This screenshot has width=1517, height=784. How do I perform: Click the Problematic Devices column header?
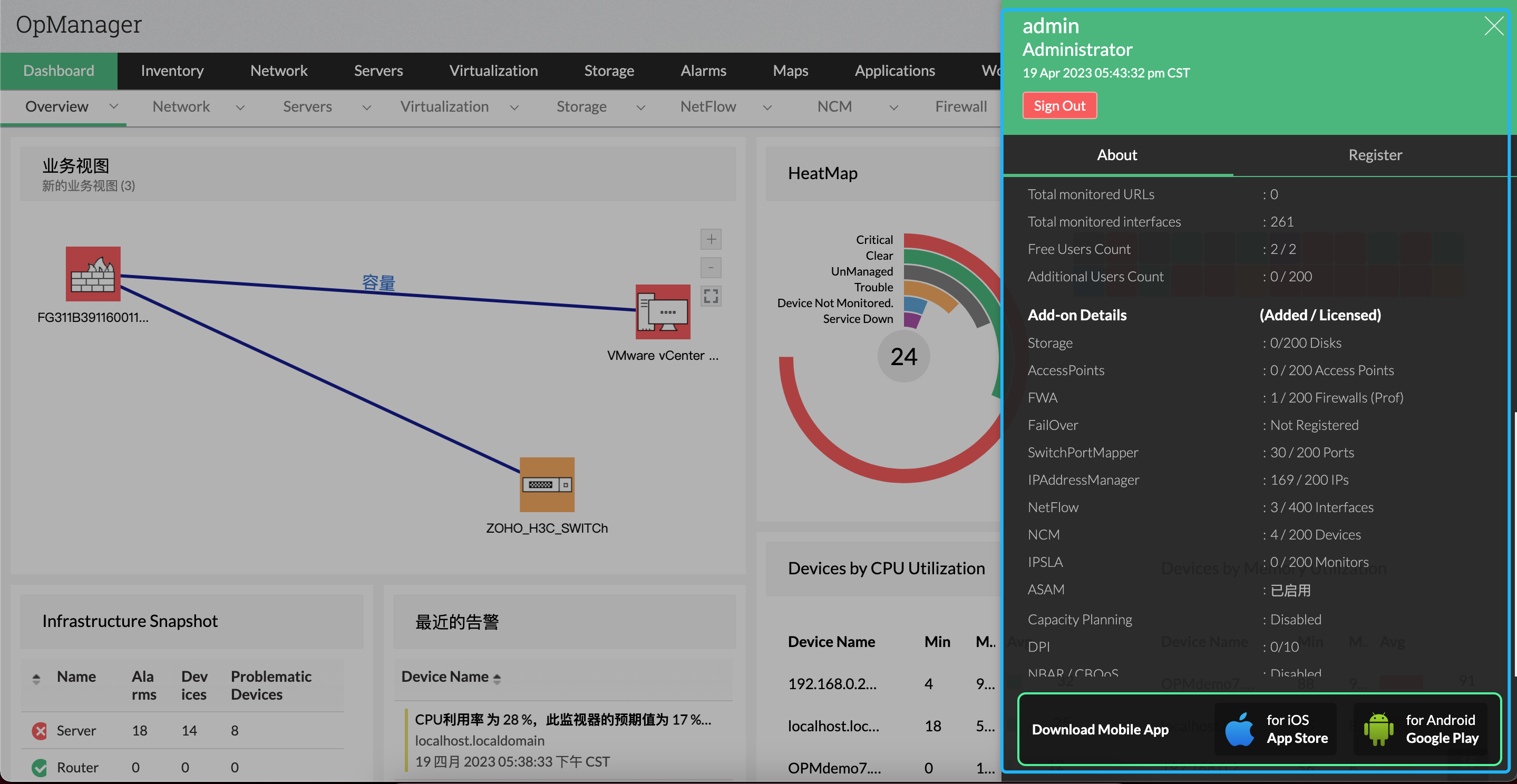pos(271,685)
